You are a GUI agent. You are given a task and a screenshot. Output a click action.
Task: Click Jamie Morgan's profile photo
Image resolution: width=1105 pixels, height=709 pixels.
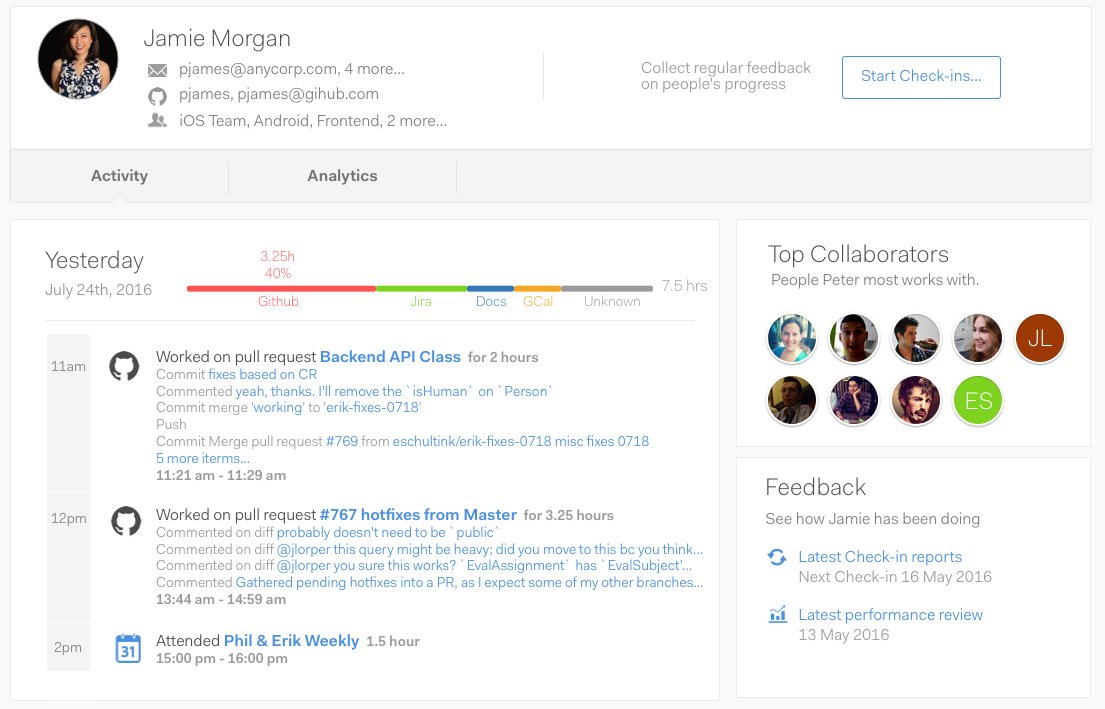click(78, 58)
